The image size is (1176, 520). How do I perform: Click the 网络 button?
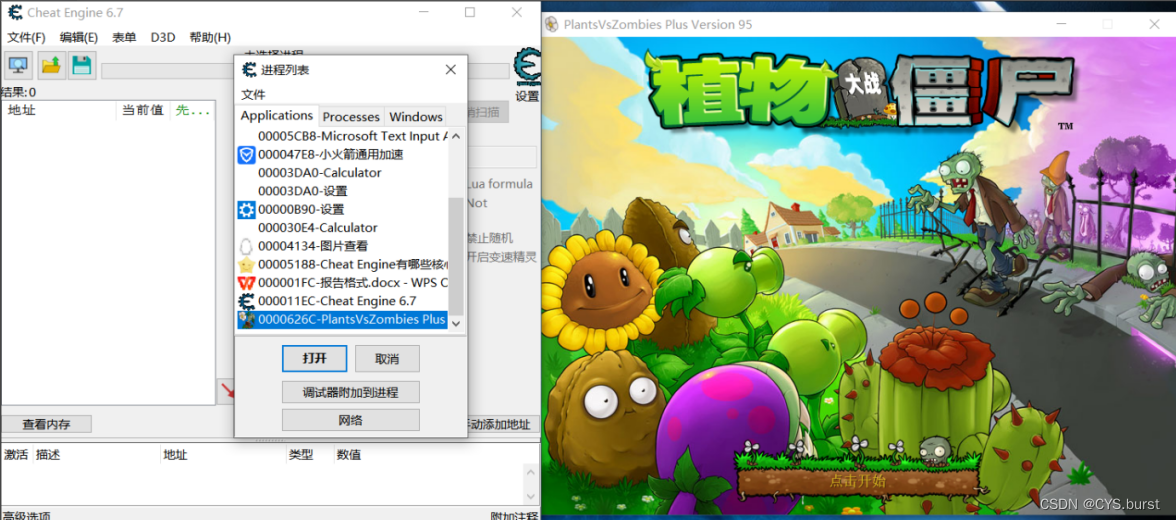(350, 419)
